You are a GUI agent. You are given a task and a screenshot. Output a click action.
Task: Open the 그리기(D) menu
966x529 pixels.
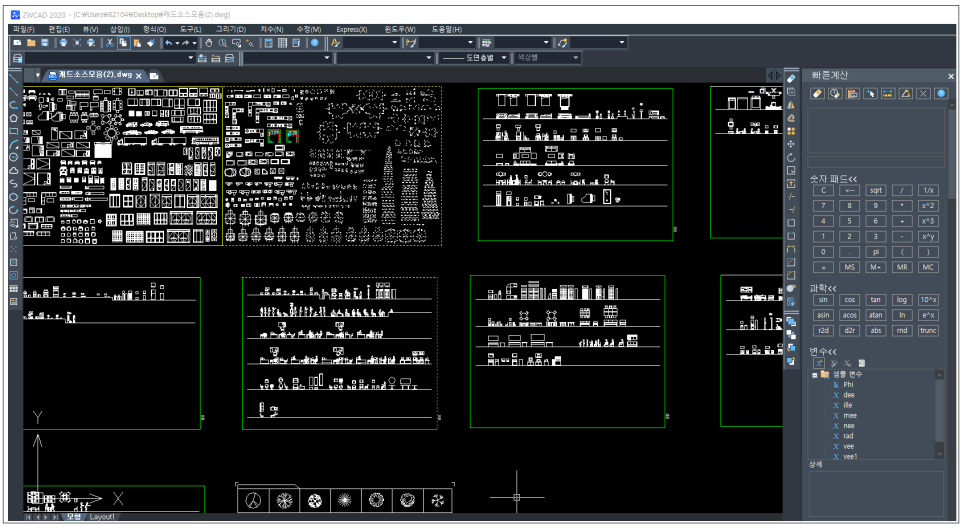click(231, 29)
